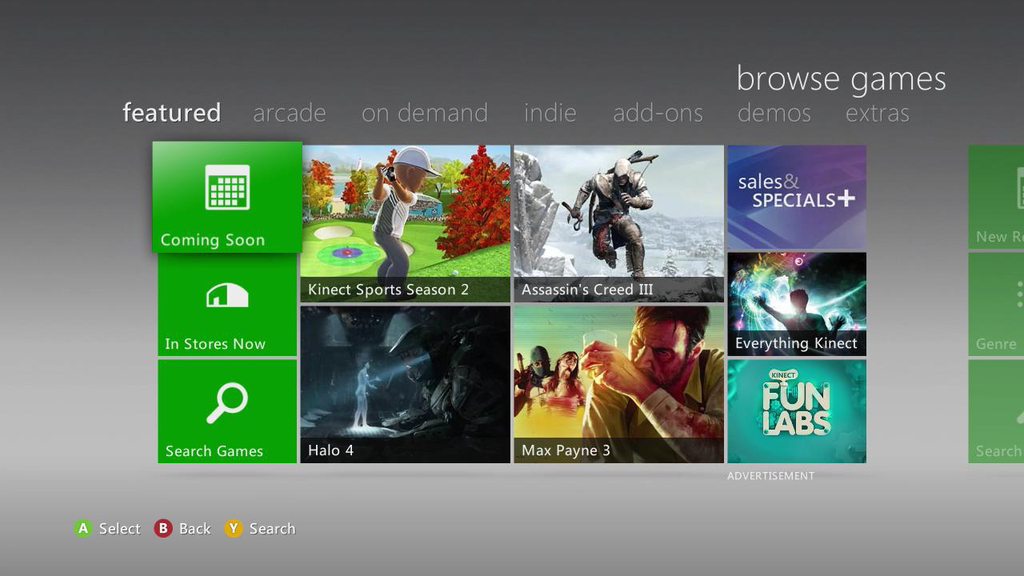
Task: Click the green A Select button icon
Action: point(83,528)
